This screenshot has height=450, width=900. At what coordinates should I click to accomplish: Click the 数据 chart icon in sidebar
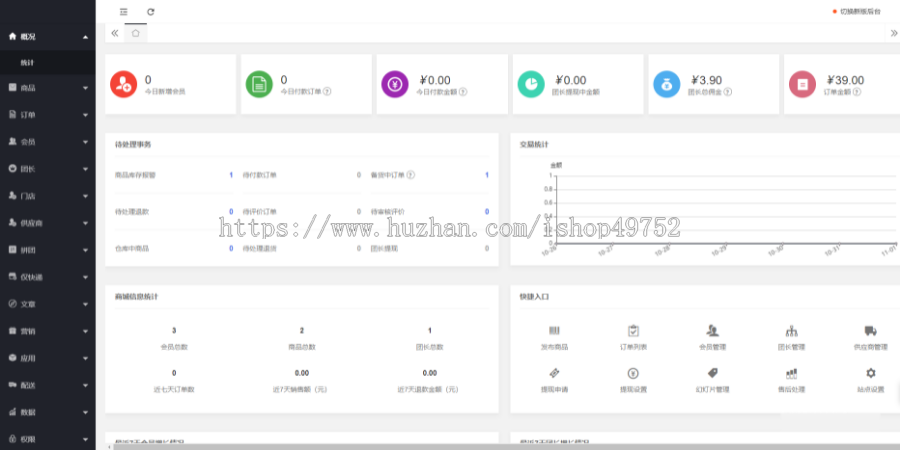[13, 412]
